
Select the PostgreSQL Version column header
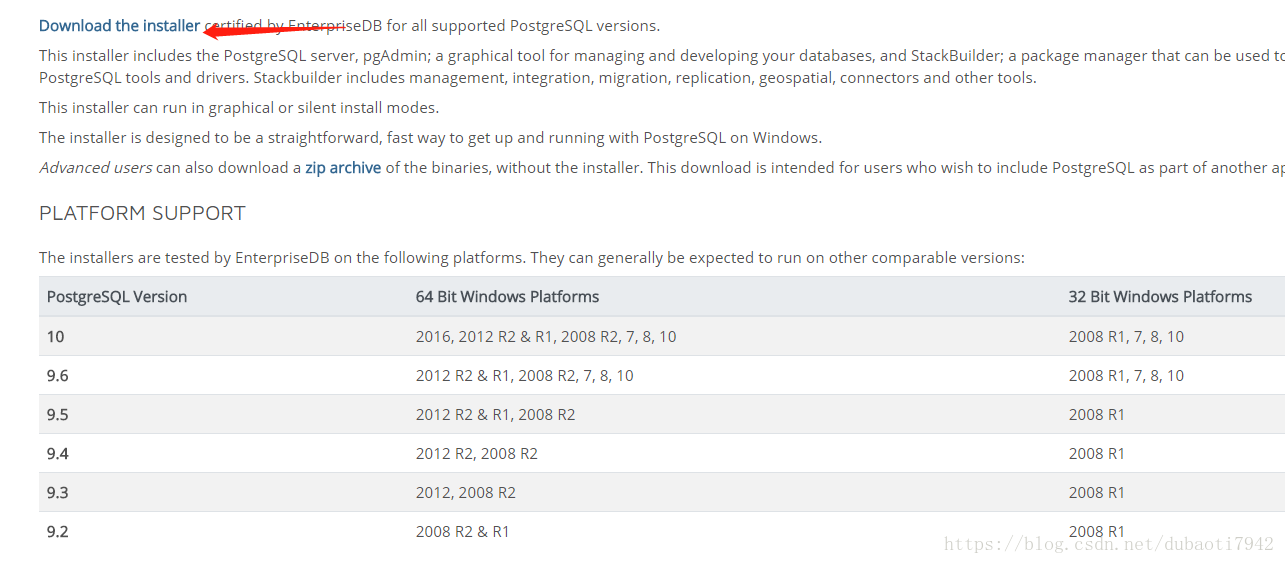(x=117, y=297)
